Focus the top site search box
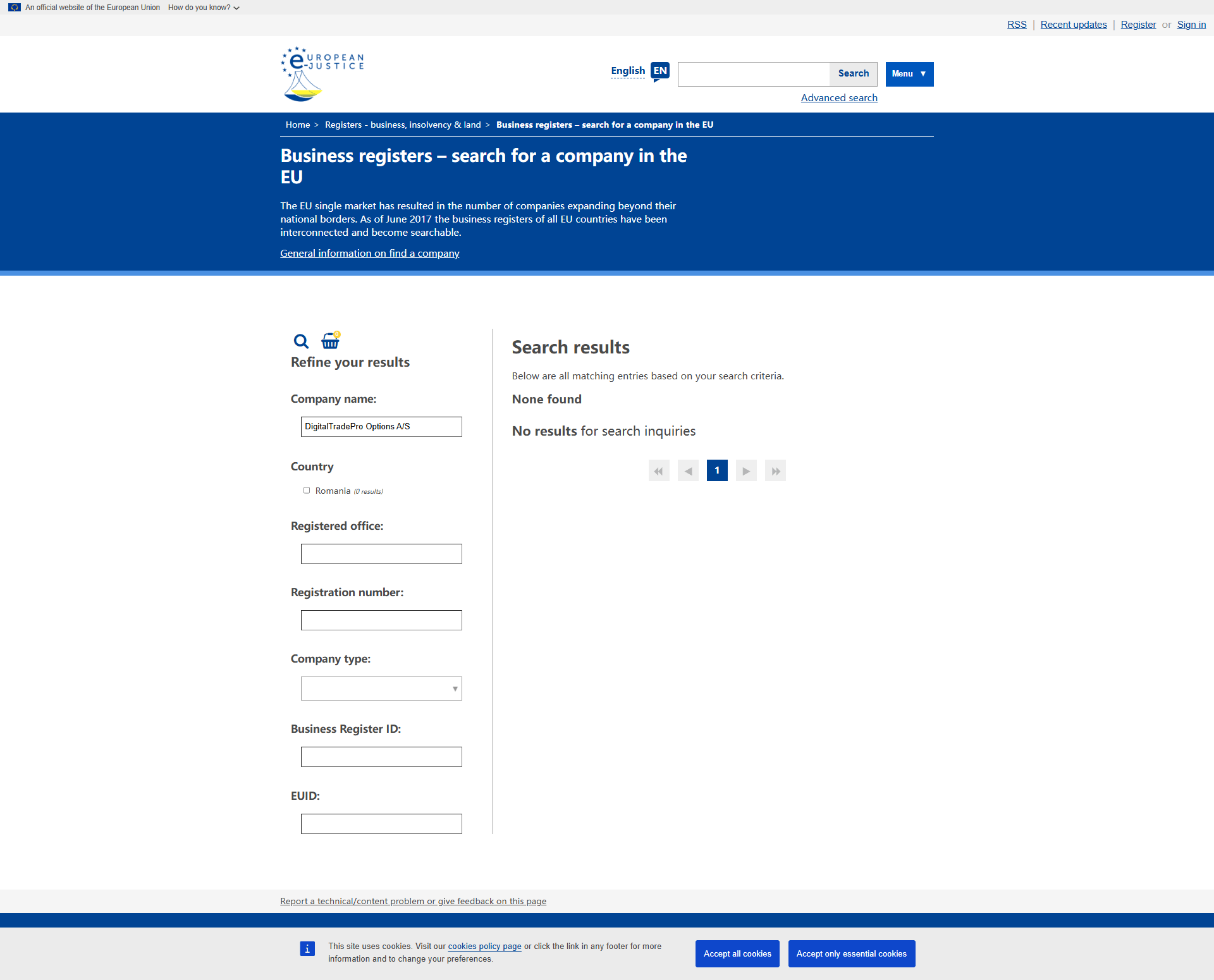 tap(754, 74)
